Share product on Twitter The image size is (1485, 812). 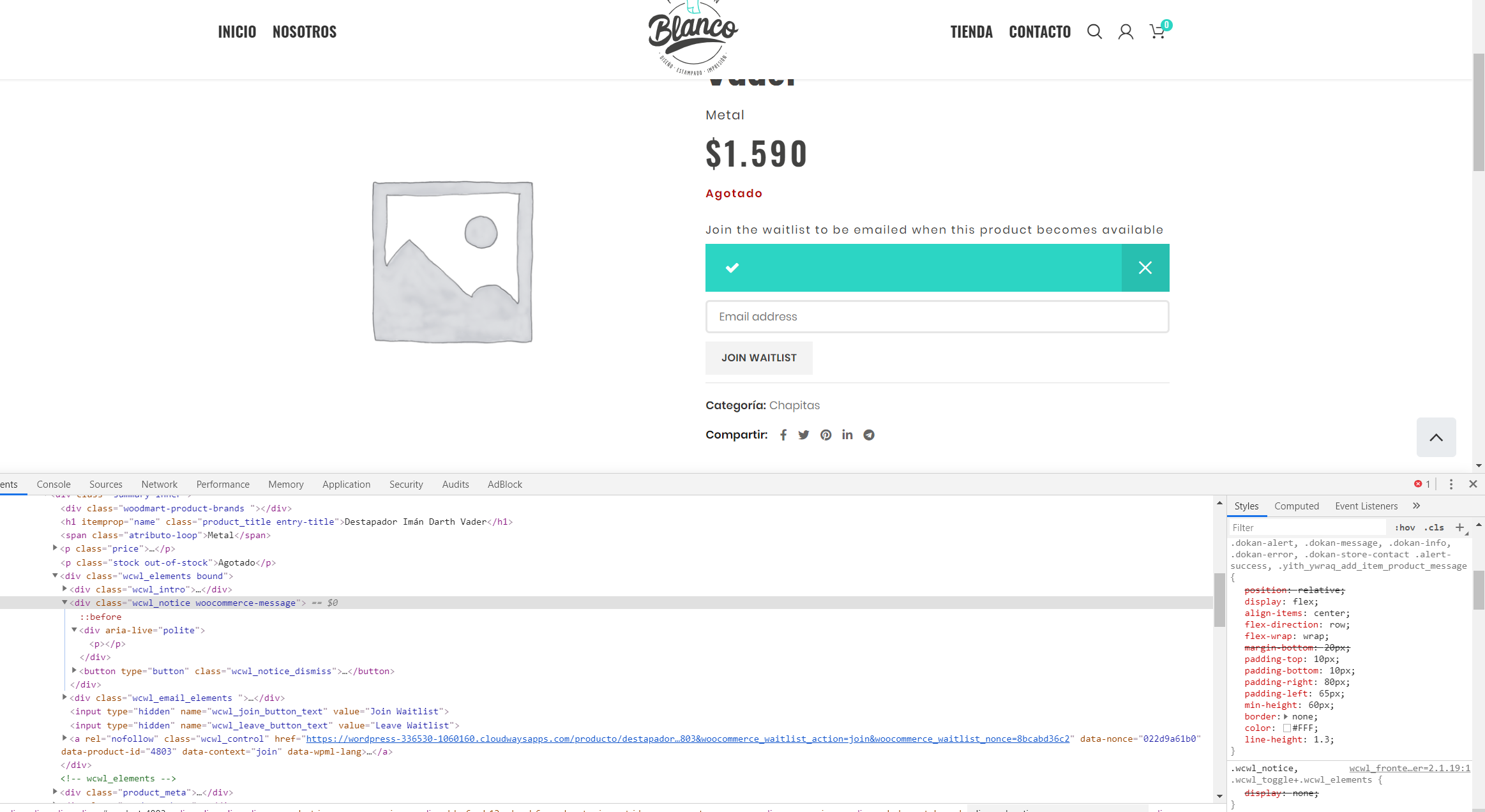tap(804, 435)
